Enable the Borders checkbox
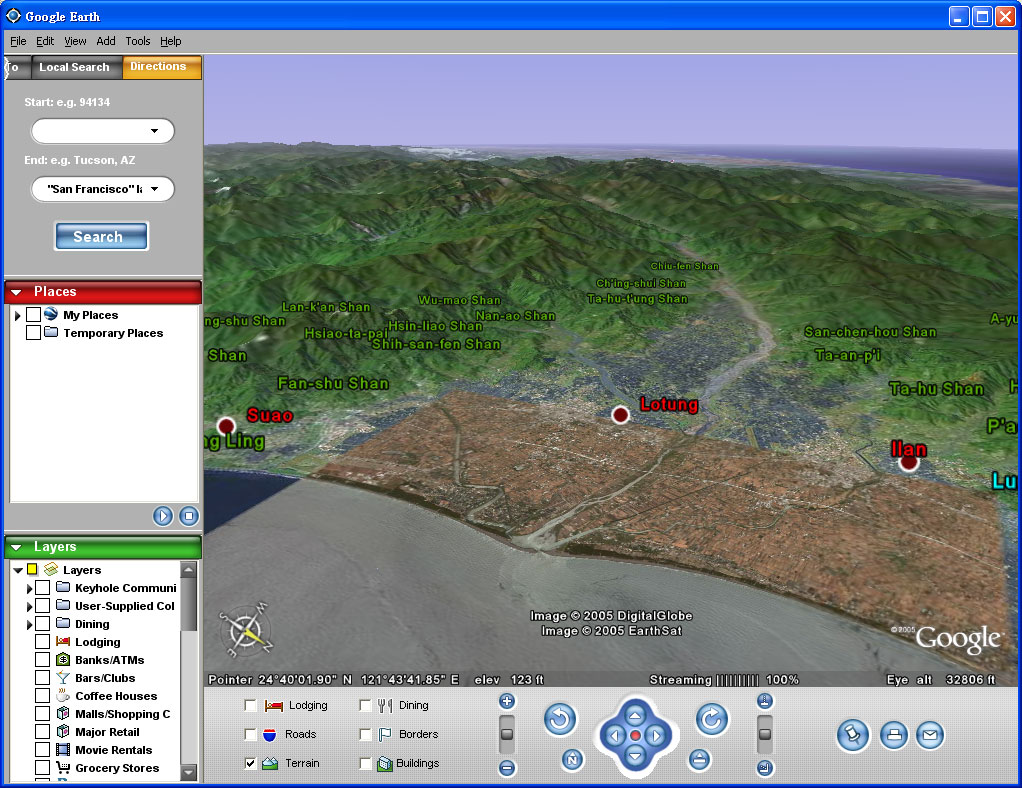This screenshot has width=1022, height=788. click(365, 735)
